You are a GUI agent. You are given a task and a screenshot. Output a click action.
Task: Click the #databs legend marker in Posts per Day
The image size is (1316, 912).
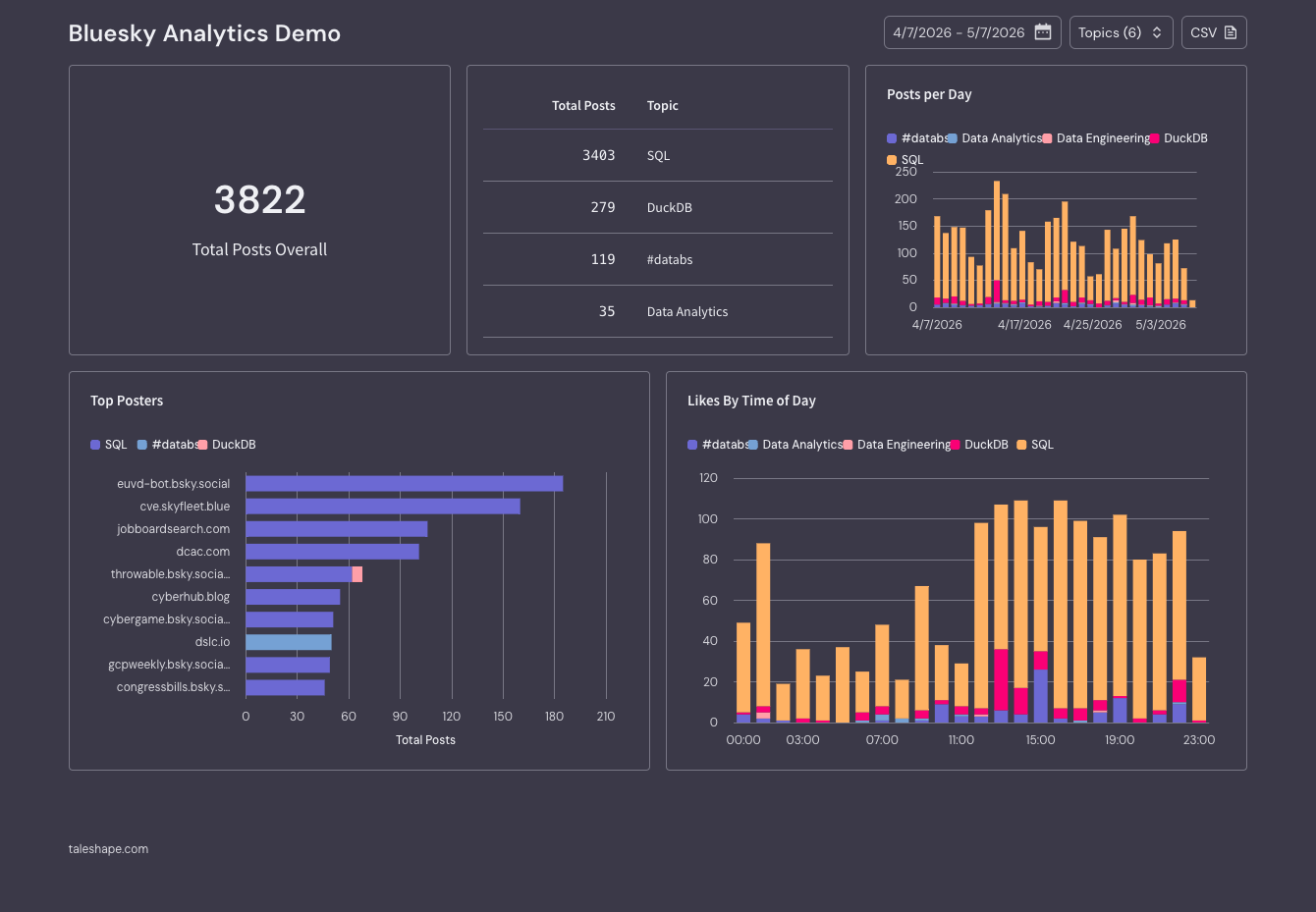point(892,138)
